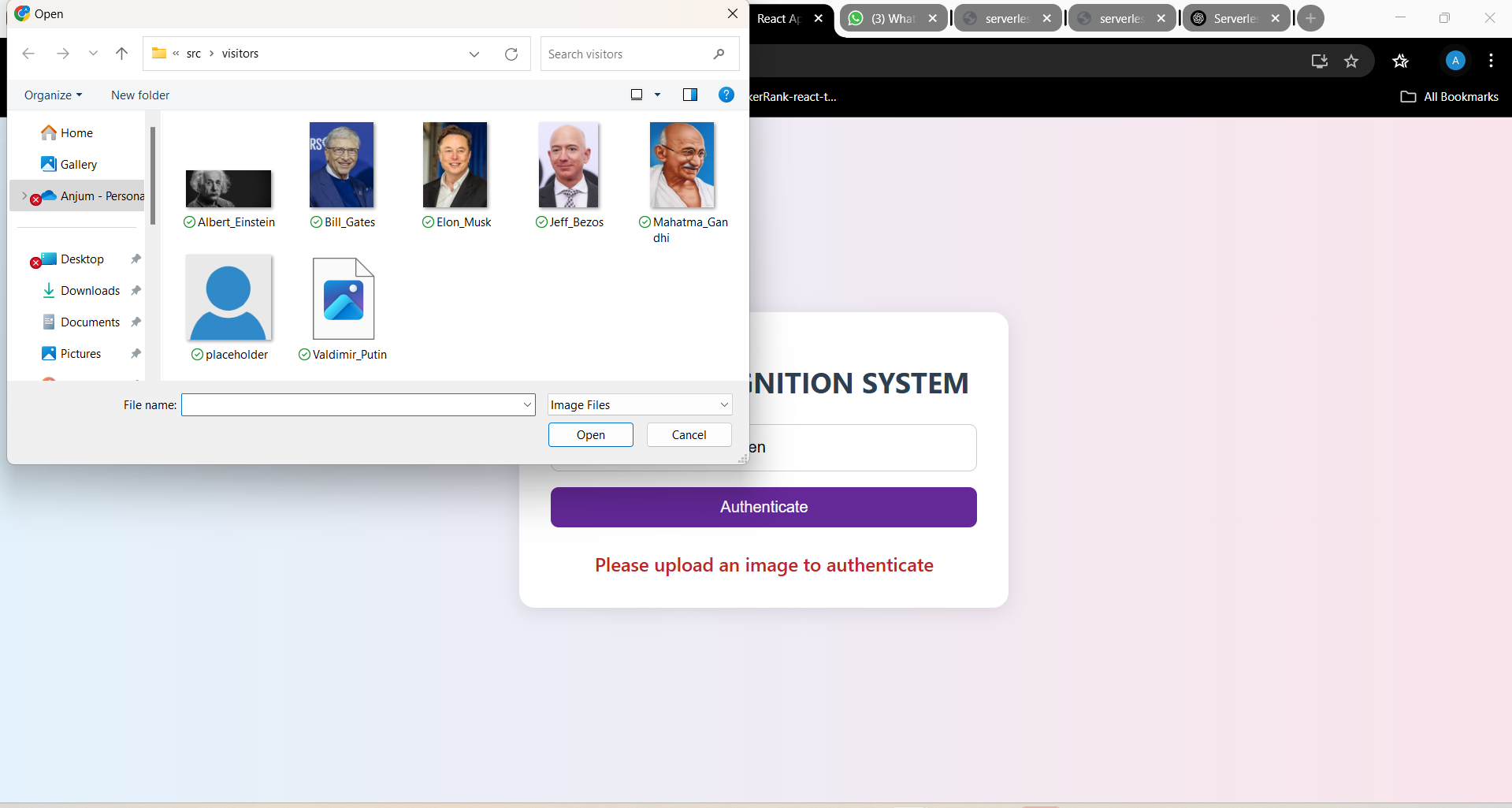Open Chrome profile avatar A

click(1455, 61)
